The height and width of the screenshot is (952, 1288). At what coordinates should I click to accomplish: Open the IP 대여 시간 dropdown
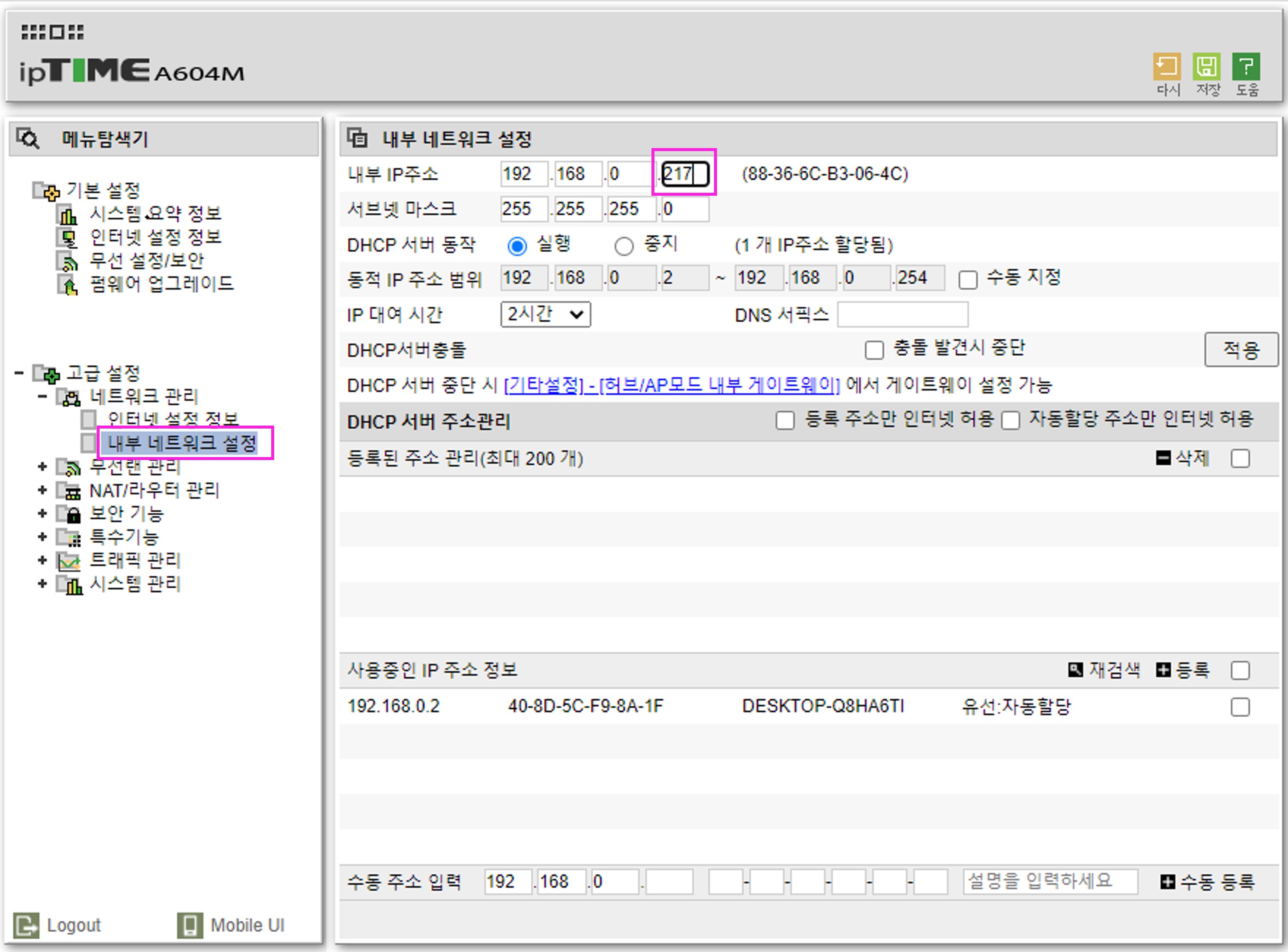click(x=545, y=314)
